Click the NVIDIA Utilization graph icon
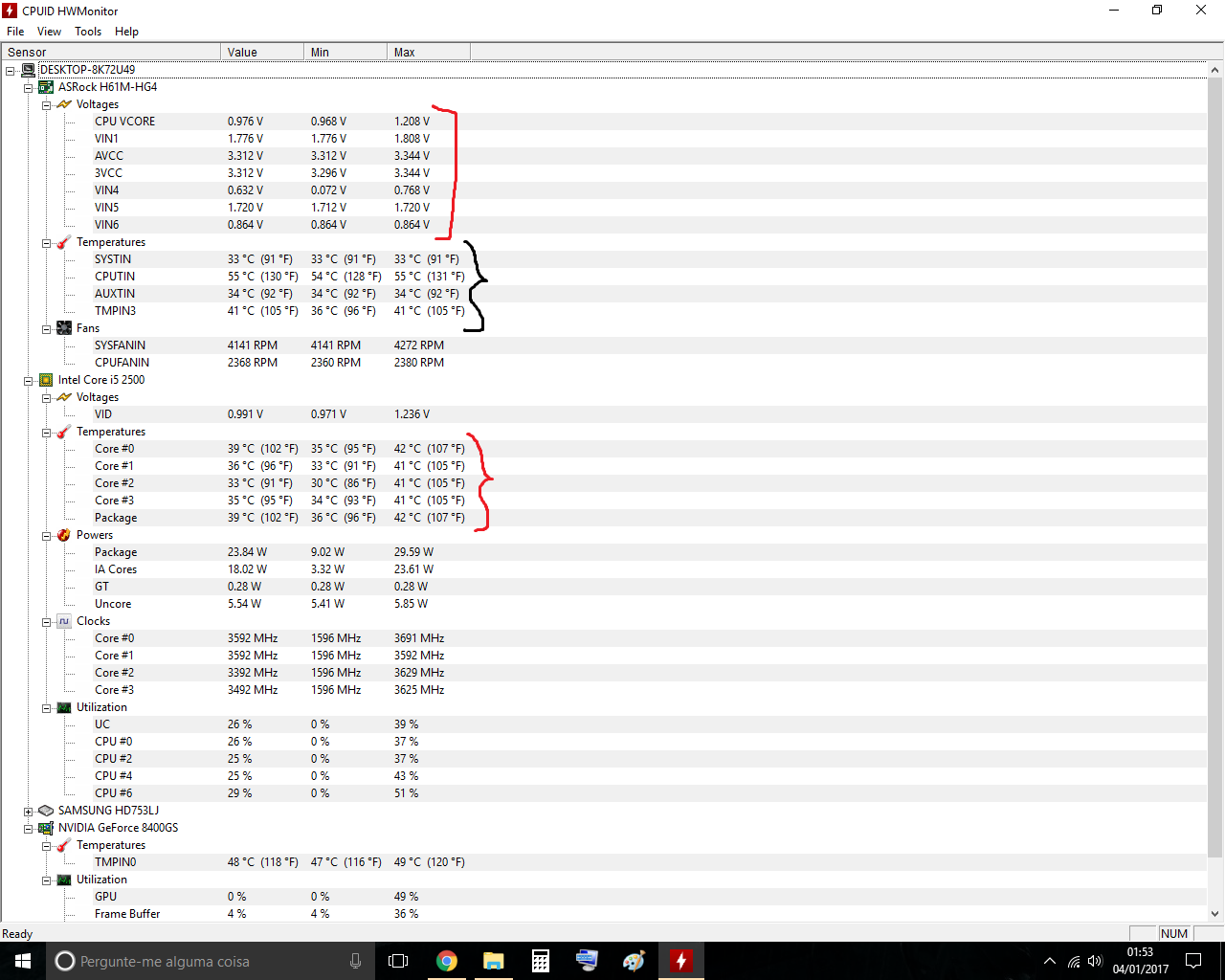The width and height of the screenshot is (1225, 980). [64, 880]
